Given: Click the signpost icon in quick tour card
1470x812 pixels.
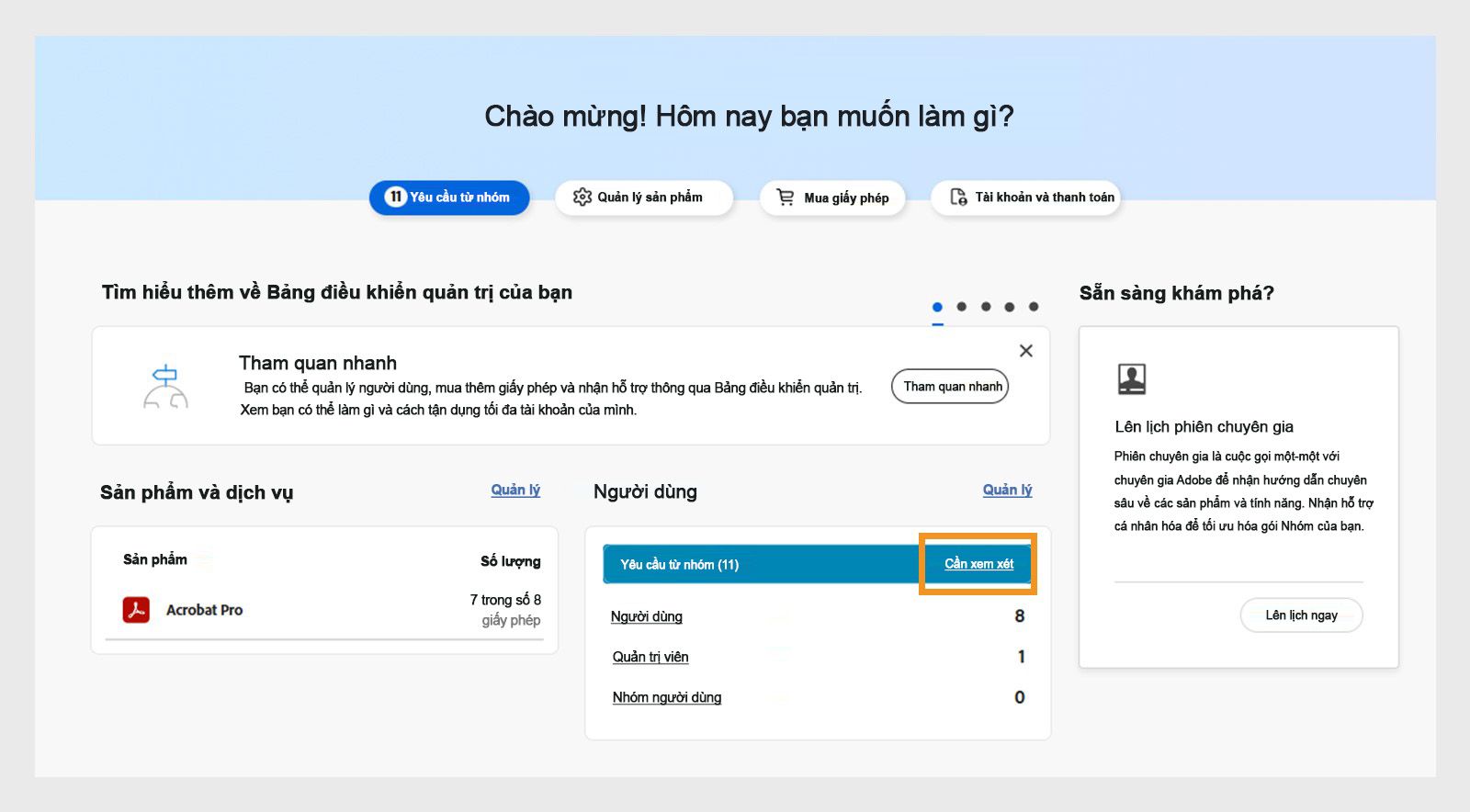Looking at the screenshot, I should pos(165,387).
